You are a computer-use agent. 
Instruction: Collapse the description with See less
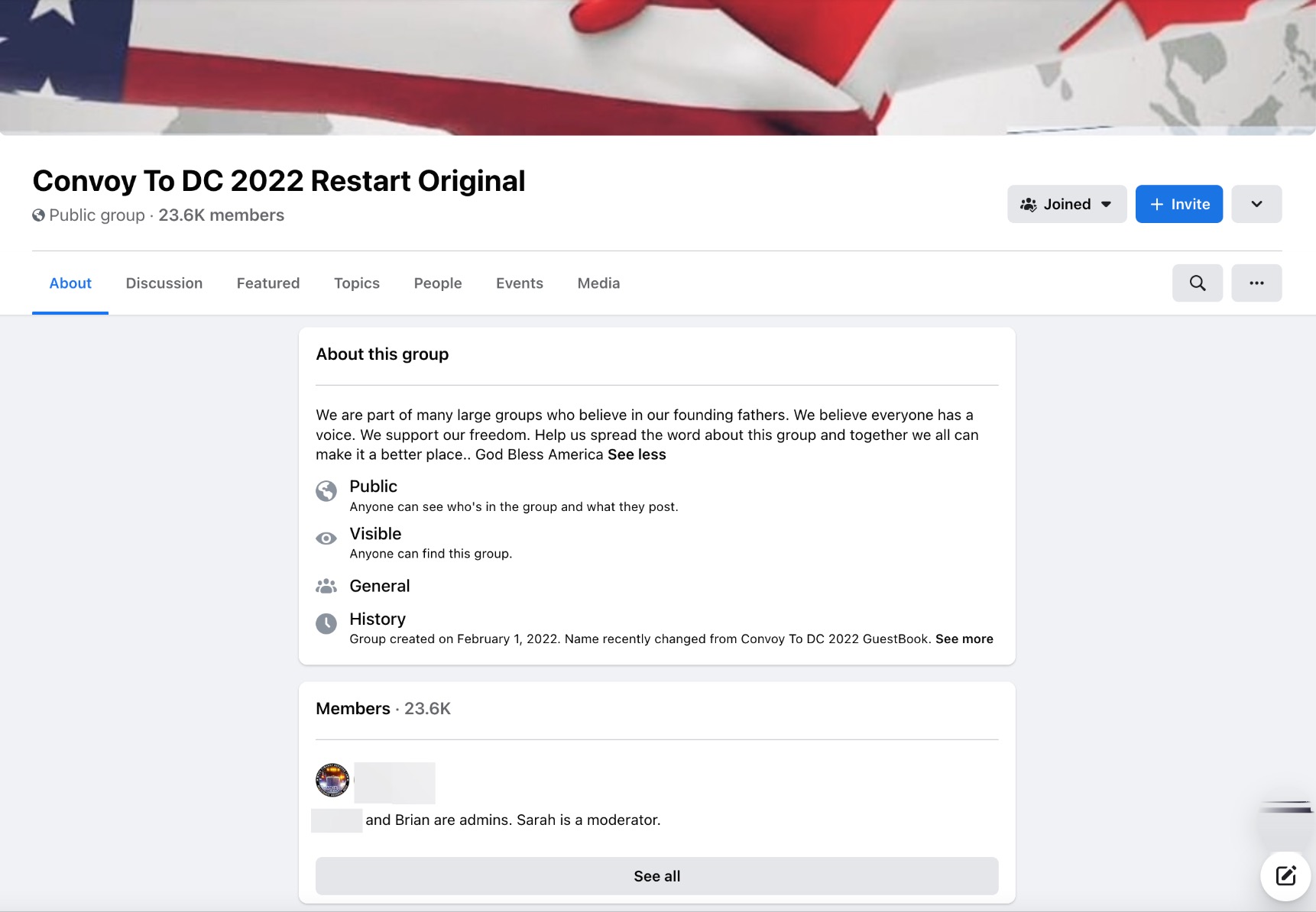(x=637, y=454)
